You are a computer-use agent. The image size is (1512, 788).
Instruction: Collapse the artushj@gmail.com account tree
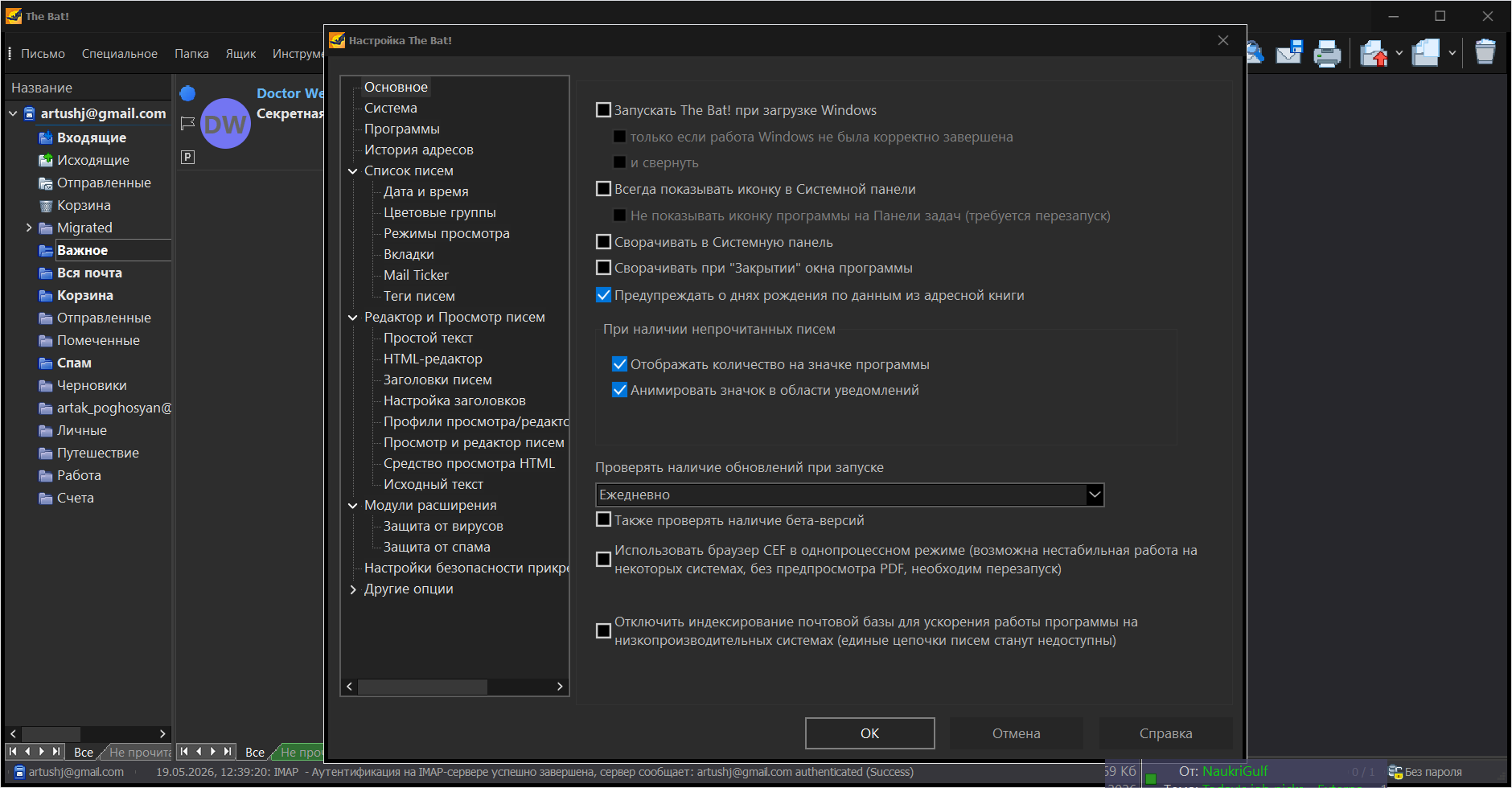point(13,113)
